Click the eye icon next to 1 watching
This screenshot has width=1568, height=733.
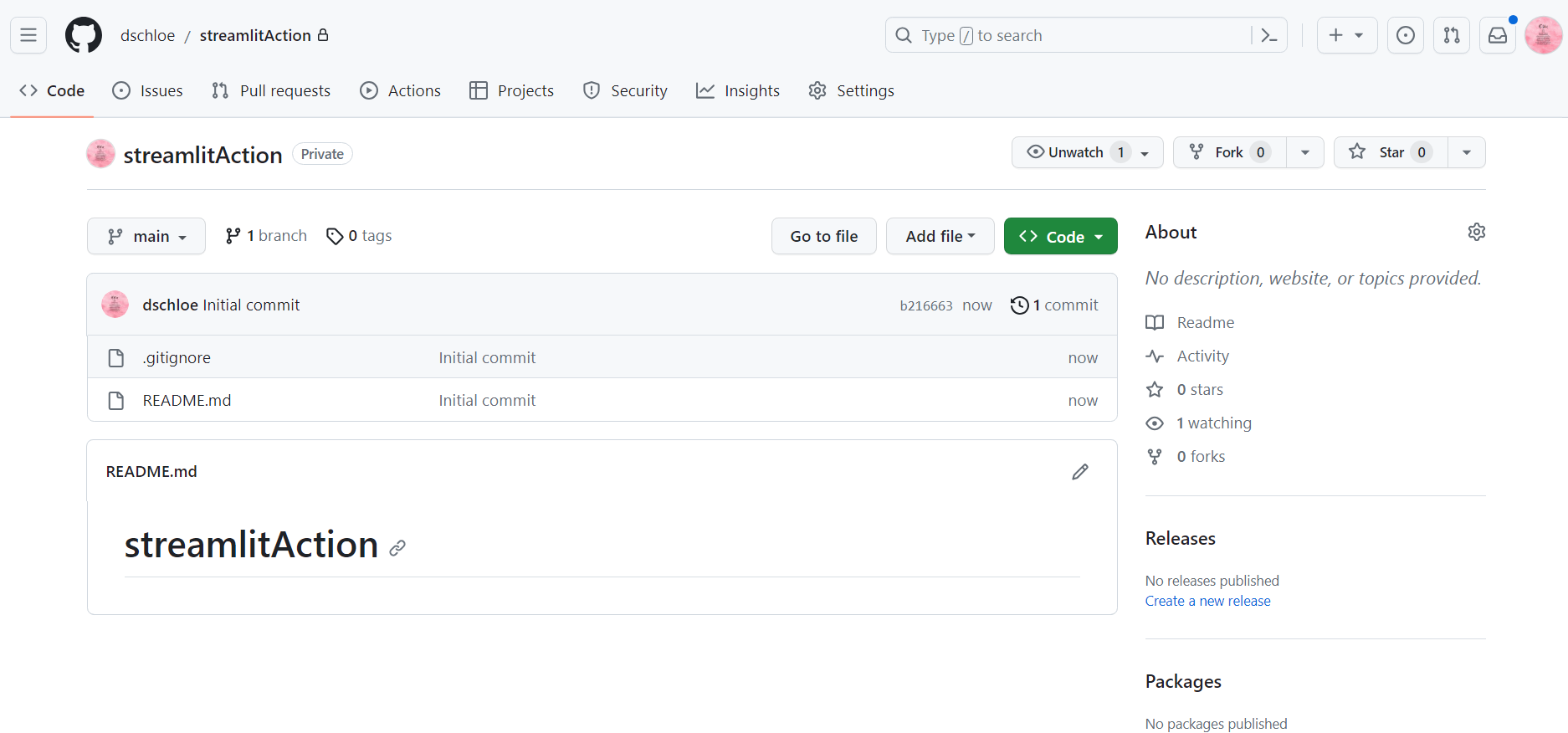tap(1155, 423)
